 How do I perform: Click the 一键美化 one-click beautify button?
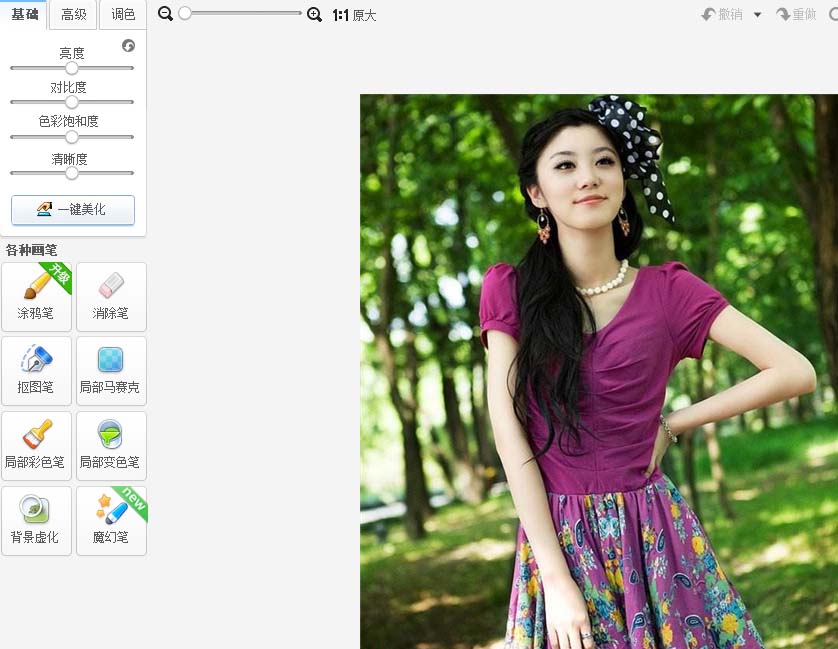click(x=73, y=210)
